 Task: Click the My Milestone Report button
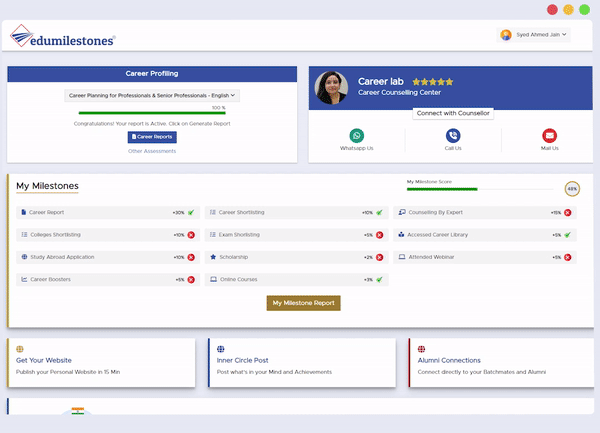[x=303, y=303]
